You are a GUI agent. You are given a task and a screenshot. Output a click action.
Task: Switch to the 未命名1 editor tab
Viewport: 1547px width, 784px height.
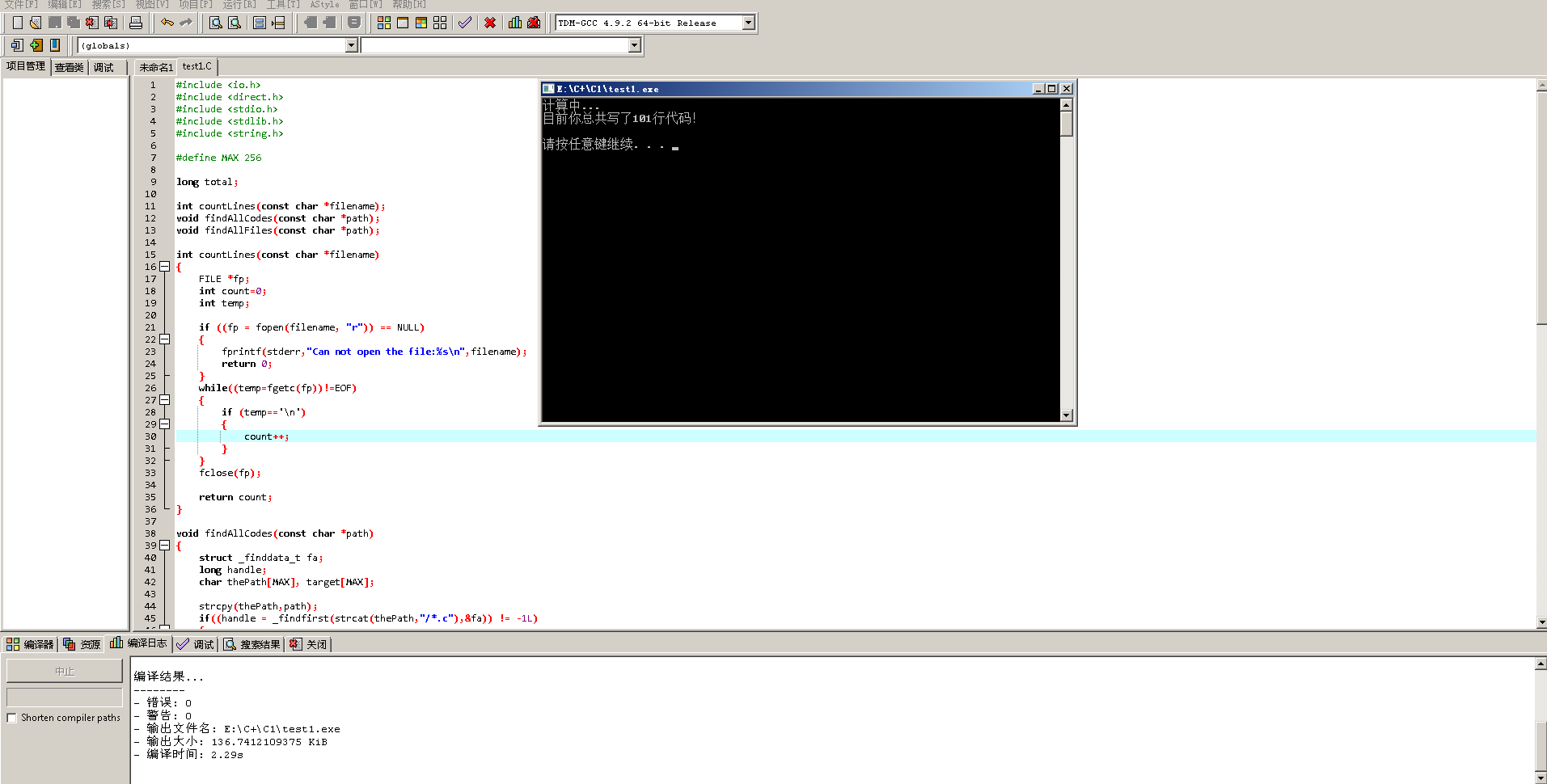(155, 67)
